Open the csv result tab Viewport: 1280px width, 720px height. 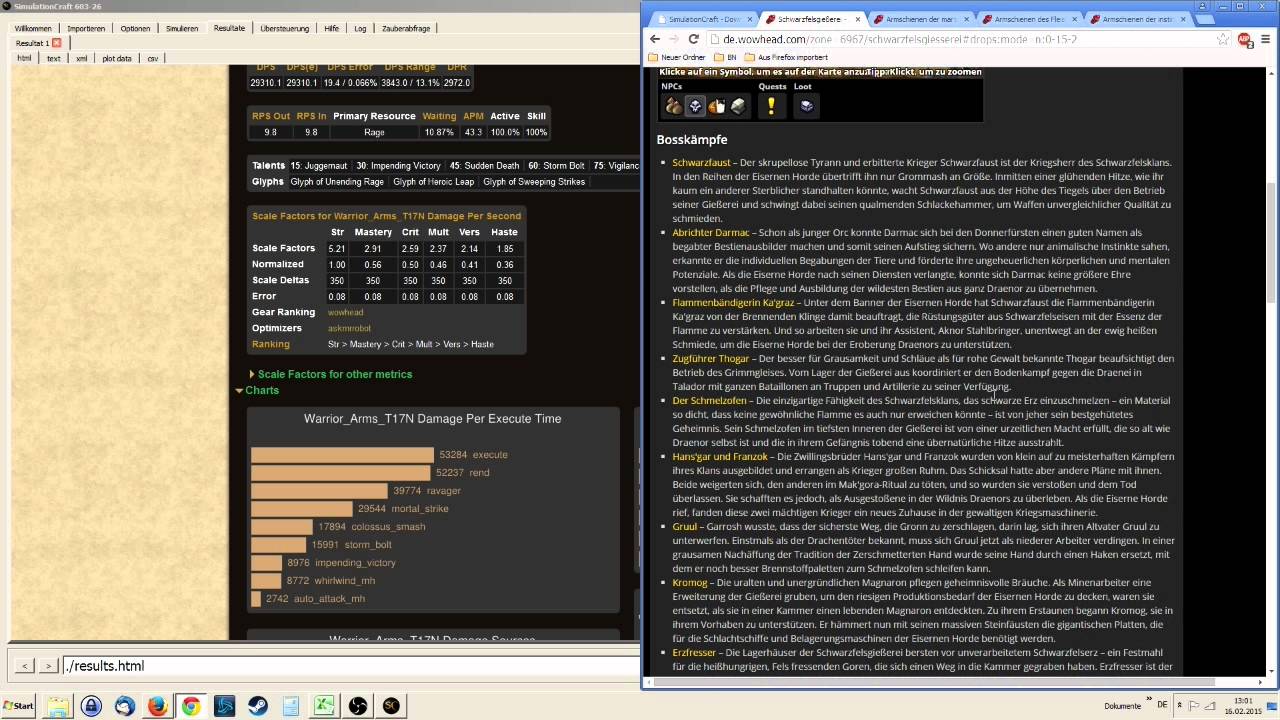click(152, 58)
